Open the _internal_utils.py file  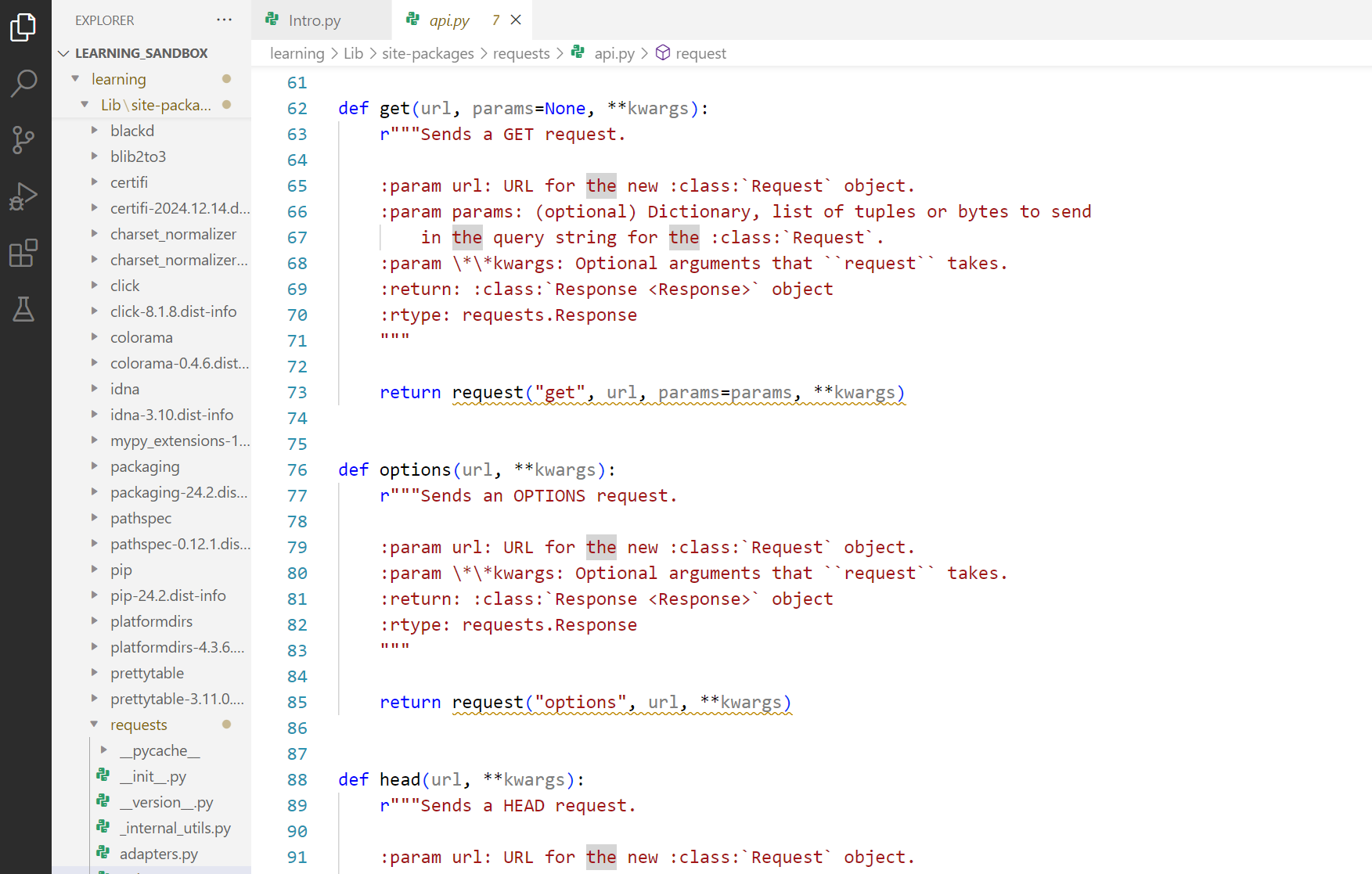tap(175, 828)
